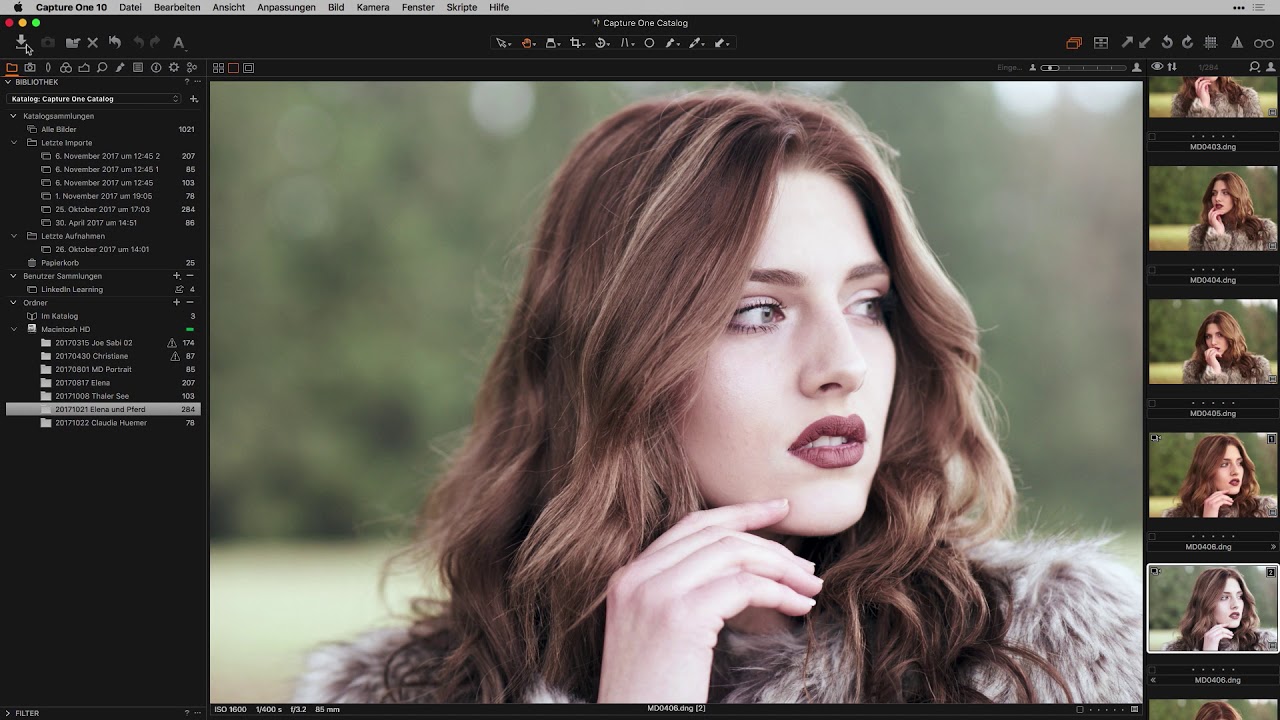This screenshot has width=1280, height=720.
Task: Remove user collection with the minus button
Action: [x=190, y=276]
